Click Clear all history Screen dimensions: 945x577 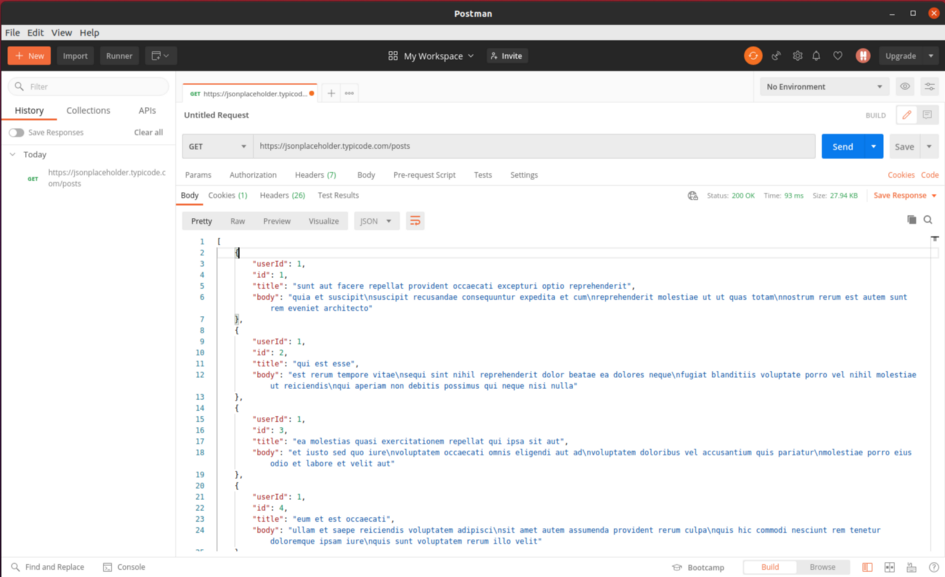pos(148,132)
